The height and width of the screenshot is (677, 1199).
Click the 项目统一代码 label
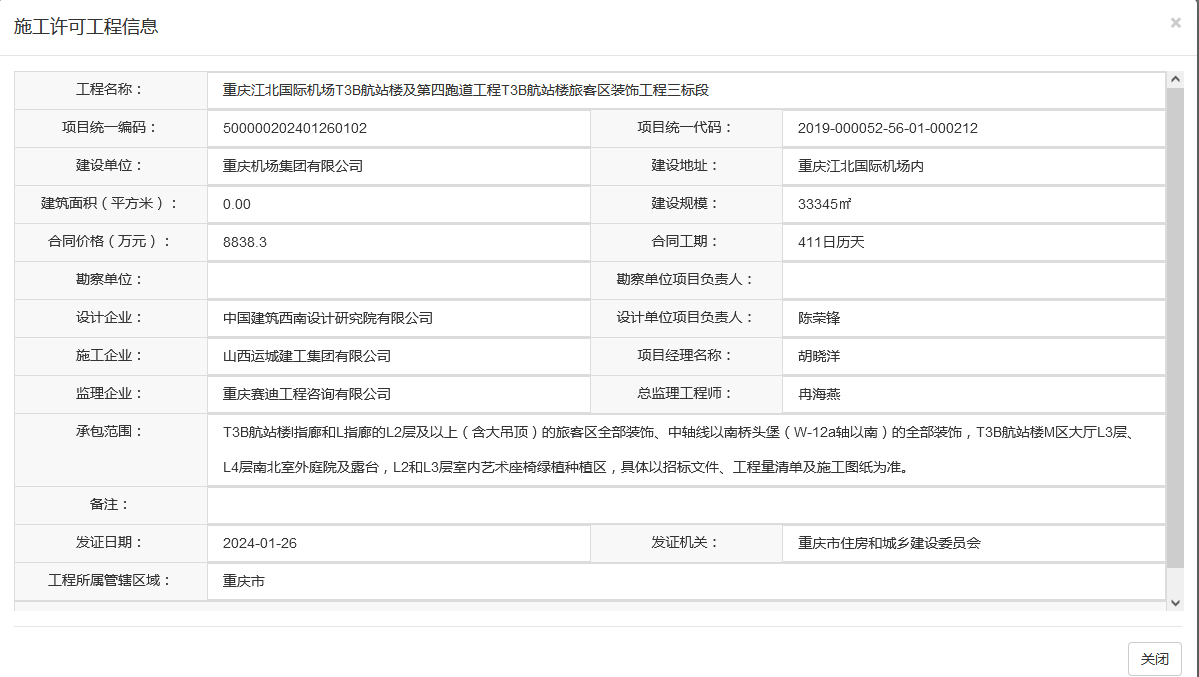[685, 128]
